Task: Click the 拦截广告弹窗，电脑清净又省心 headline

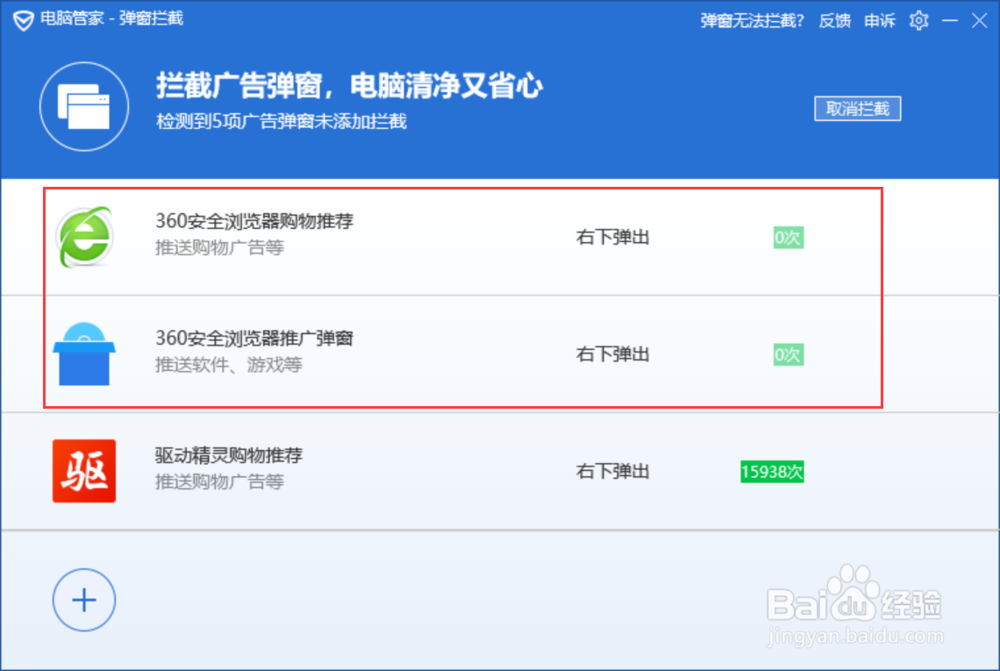Action: click(x=349, y=85)
